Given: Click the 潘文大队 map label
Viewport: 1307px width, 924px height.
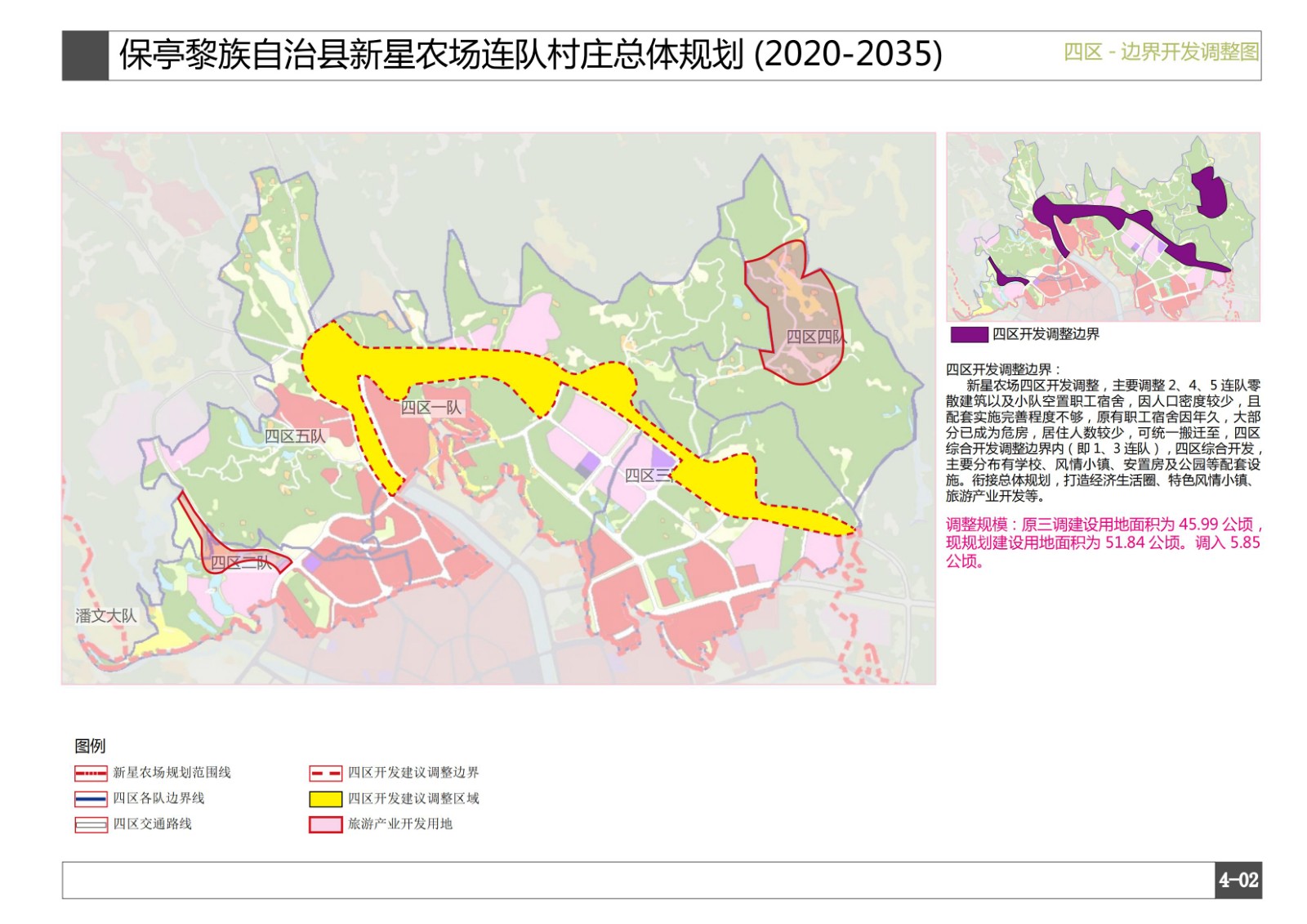Looking at the screenshot, I should (106, 616).
